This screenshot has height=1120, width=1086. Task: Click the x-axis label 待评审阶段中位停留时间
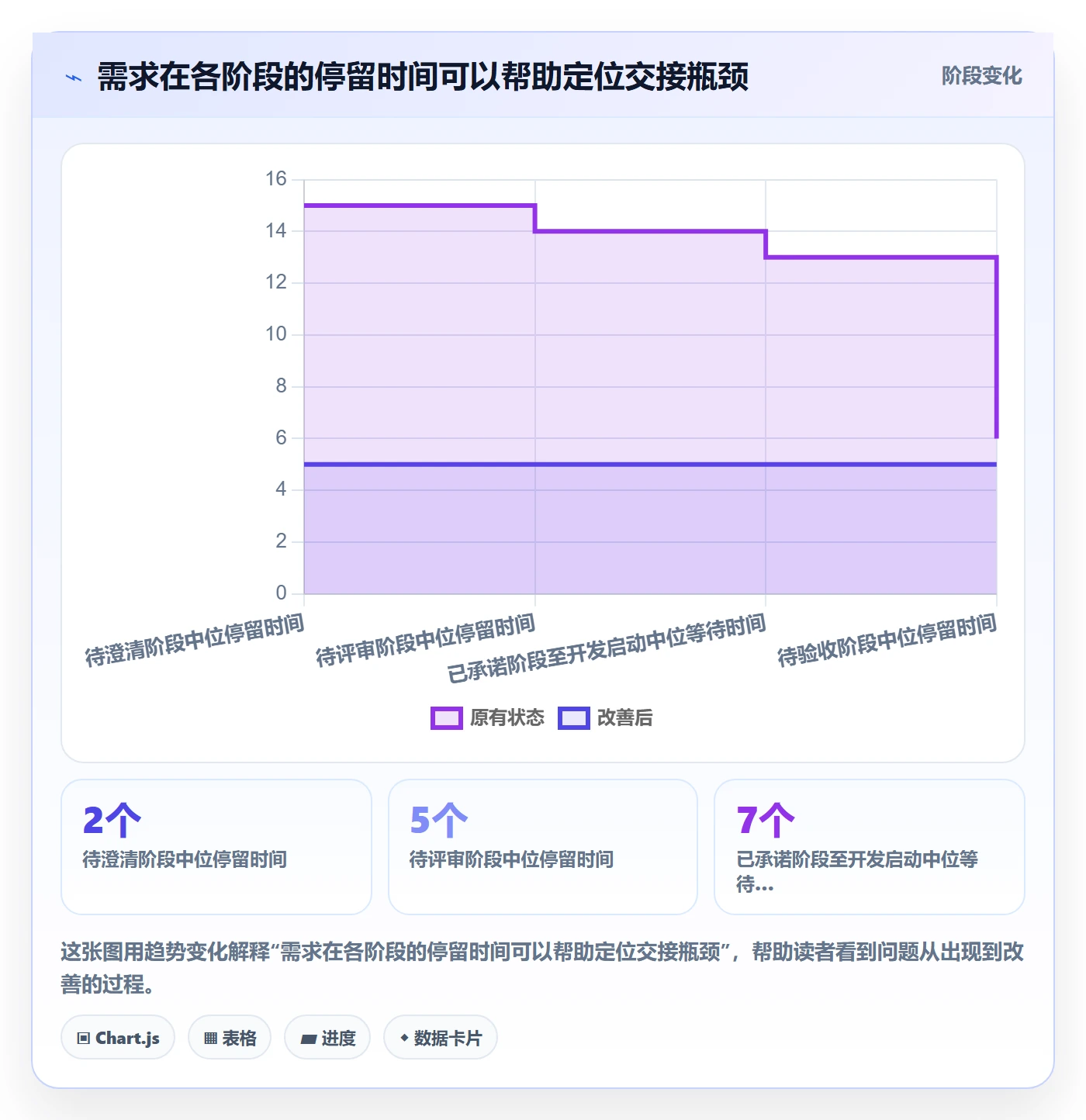425,640
